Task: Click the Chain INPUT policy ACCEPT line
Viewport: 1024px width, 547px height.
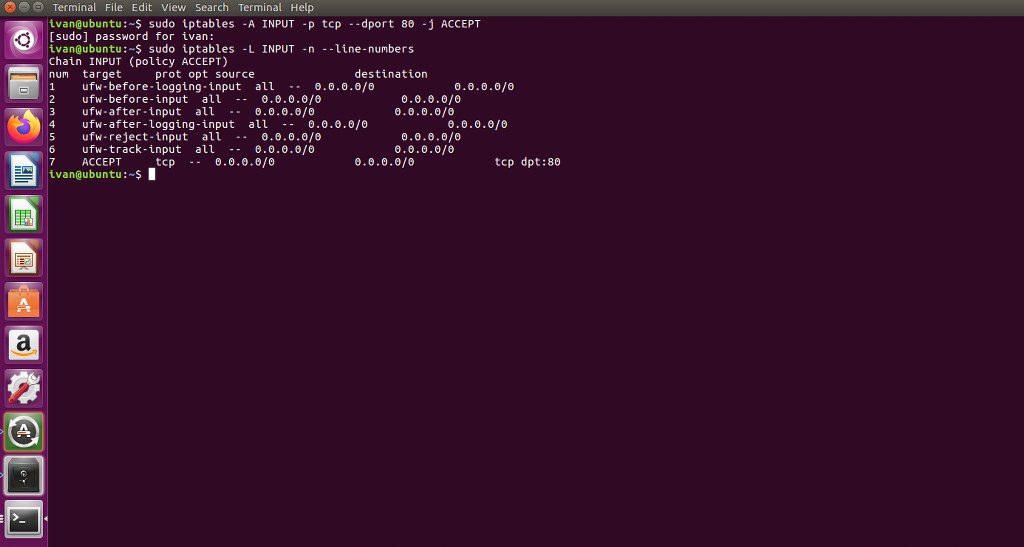Action: (138, 61)
